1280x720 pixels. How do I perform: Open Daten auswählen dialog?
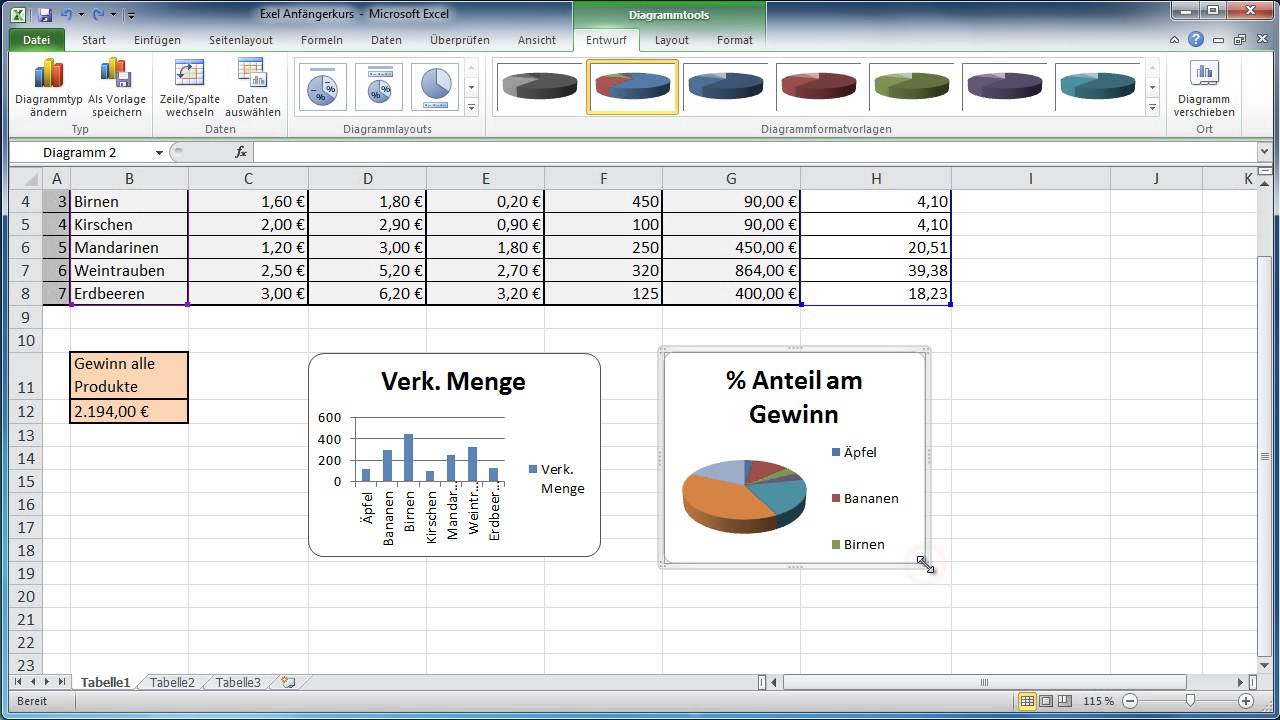(252, 88)
